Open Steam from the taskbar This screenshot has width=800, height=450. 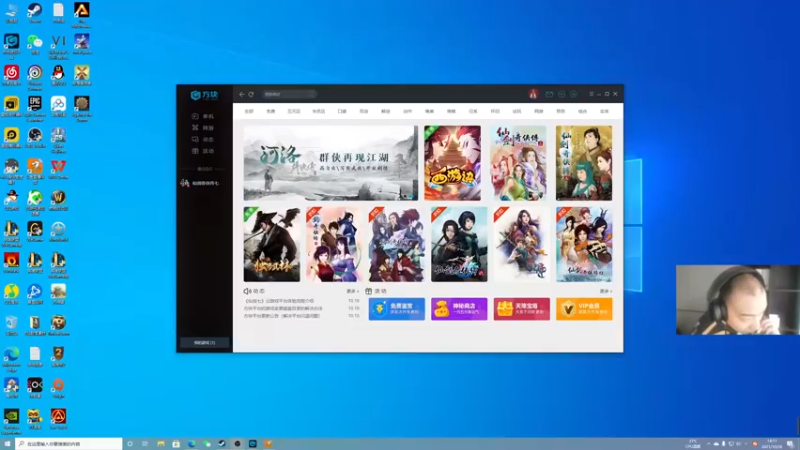click(x=222, y=444)
